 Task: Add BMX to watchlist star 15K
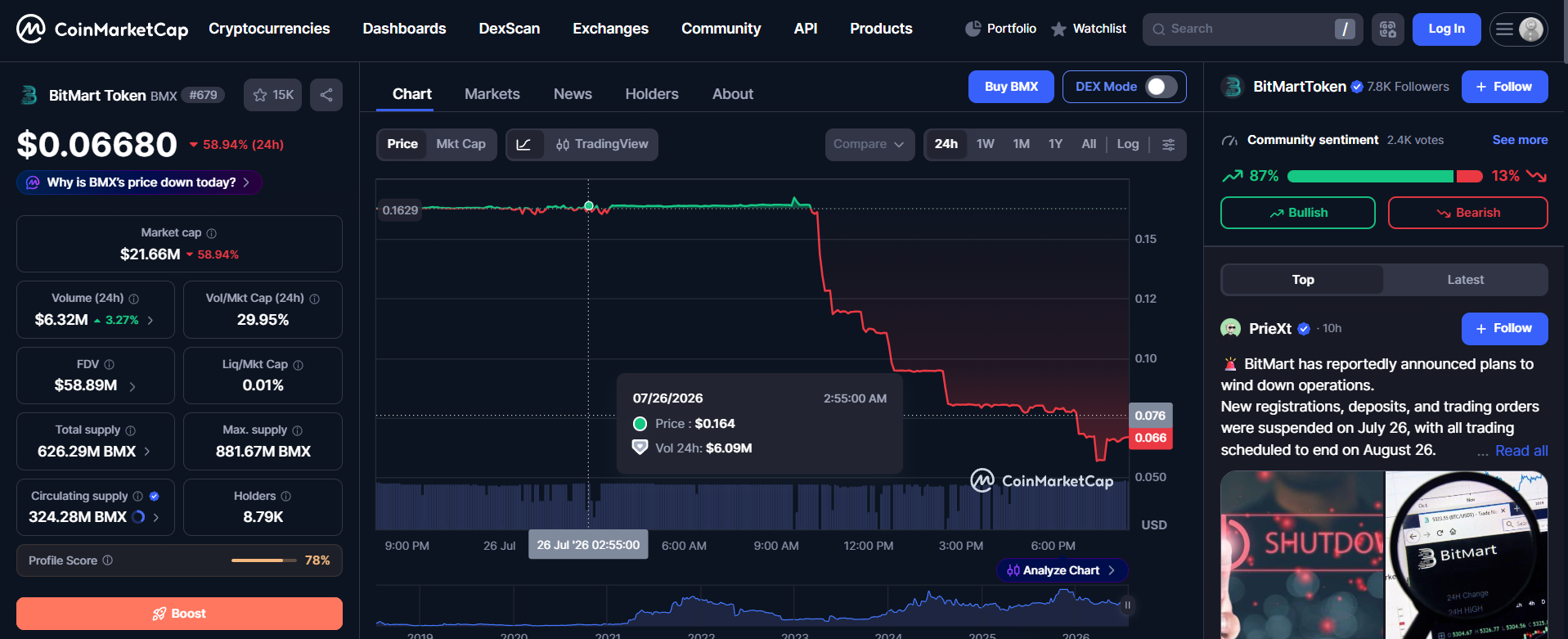click(273, 95)
